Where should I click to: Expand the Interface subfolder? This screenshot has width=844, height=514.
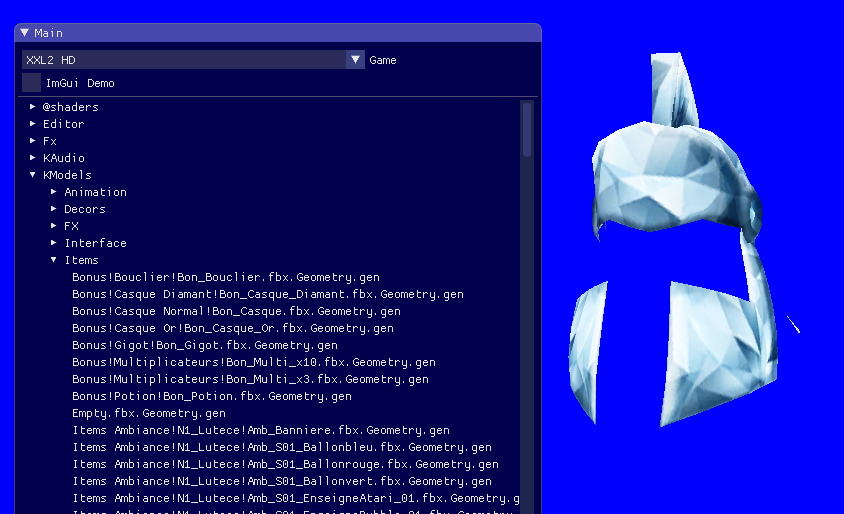[54, 243]
